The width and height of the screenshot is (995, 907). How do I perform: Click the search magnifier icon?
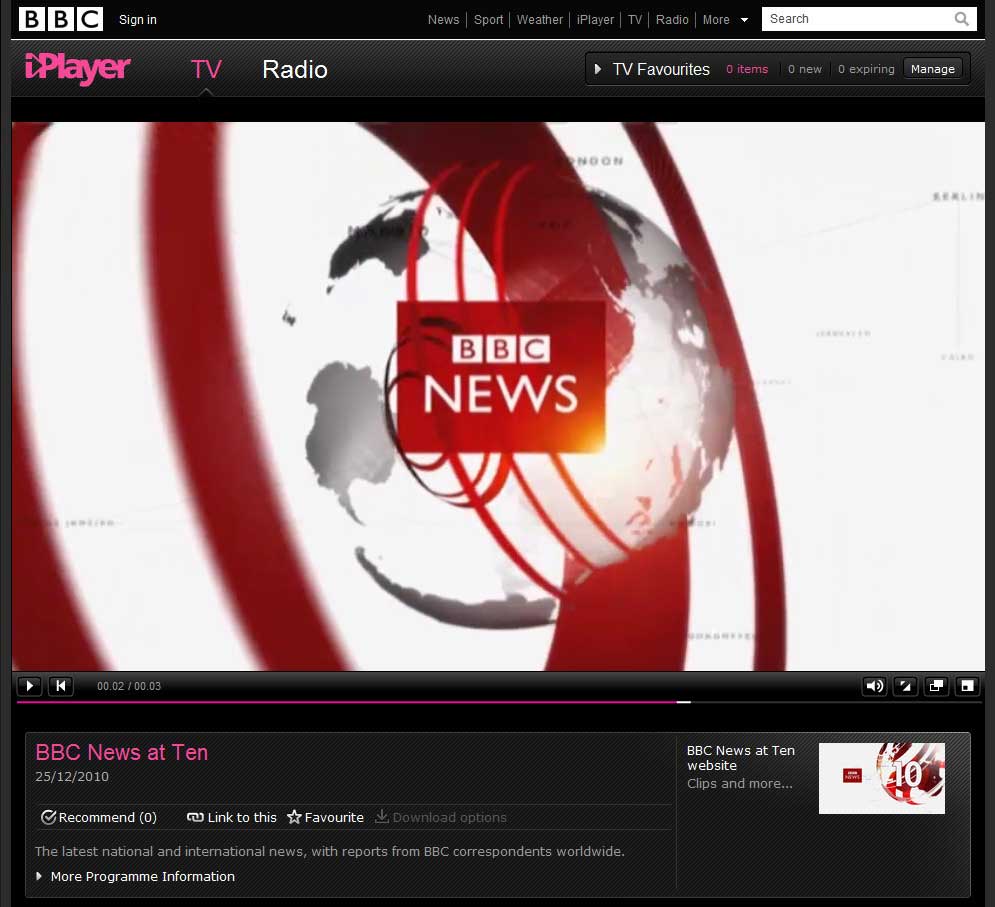(x=961, y=19)
